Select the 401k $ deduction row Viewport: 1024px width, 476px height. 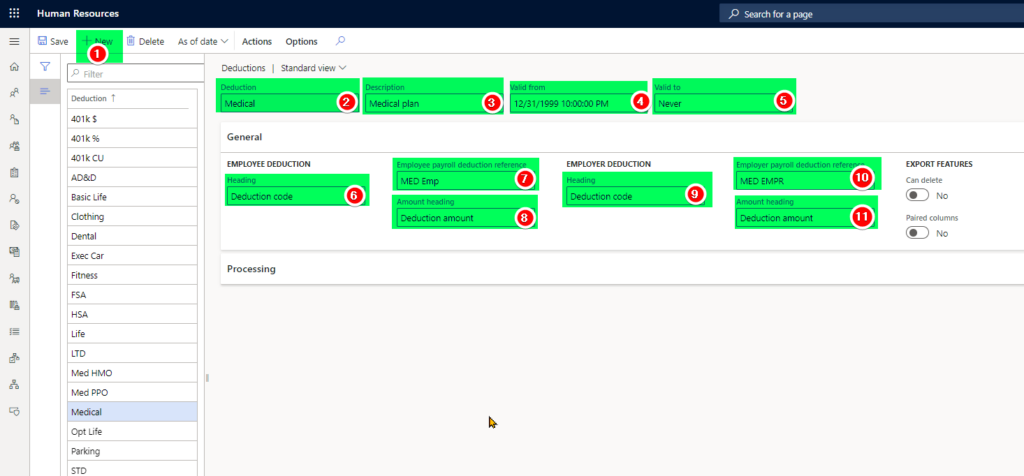coord(133,119)
